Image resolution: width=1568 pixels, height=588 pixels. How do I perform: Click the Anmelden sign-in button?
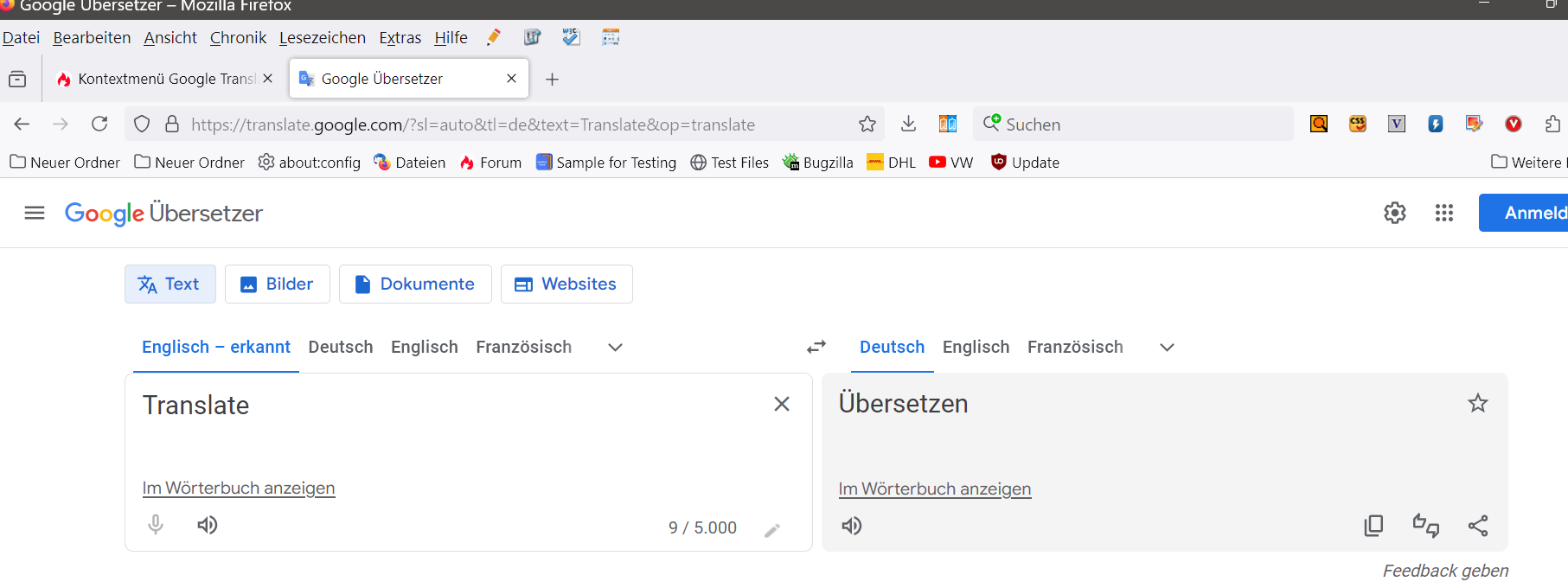pyautogui.click(x=1523, y=213)
